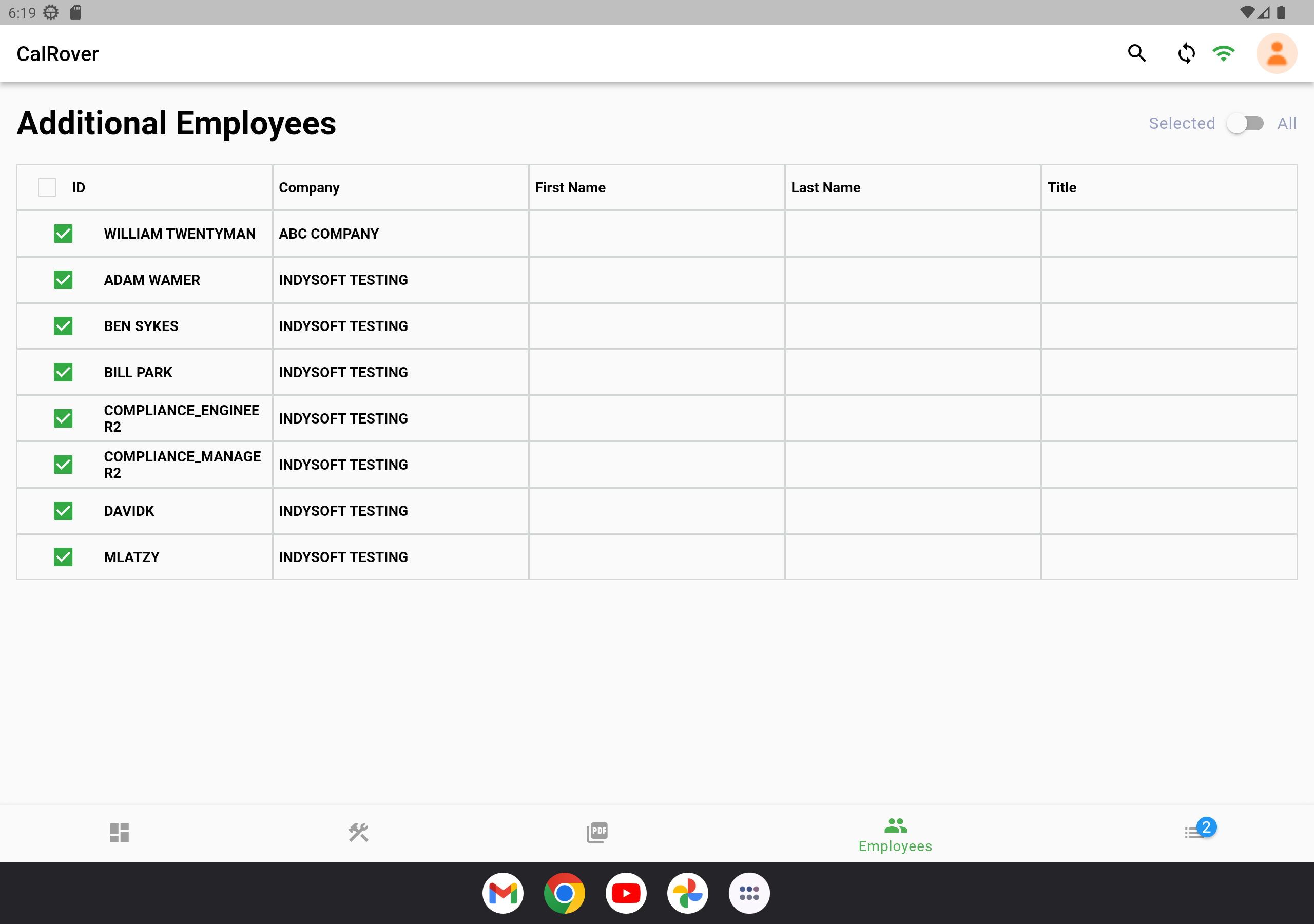Open the app drawer dots icon
Image resolution: width=1314 pixels, height=924 pixels.
click(x=748, y=893)
